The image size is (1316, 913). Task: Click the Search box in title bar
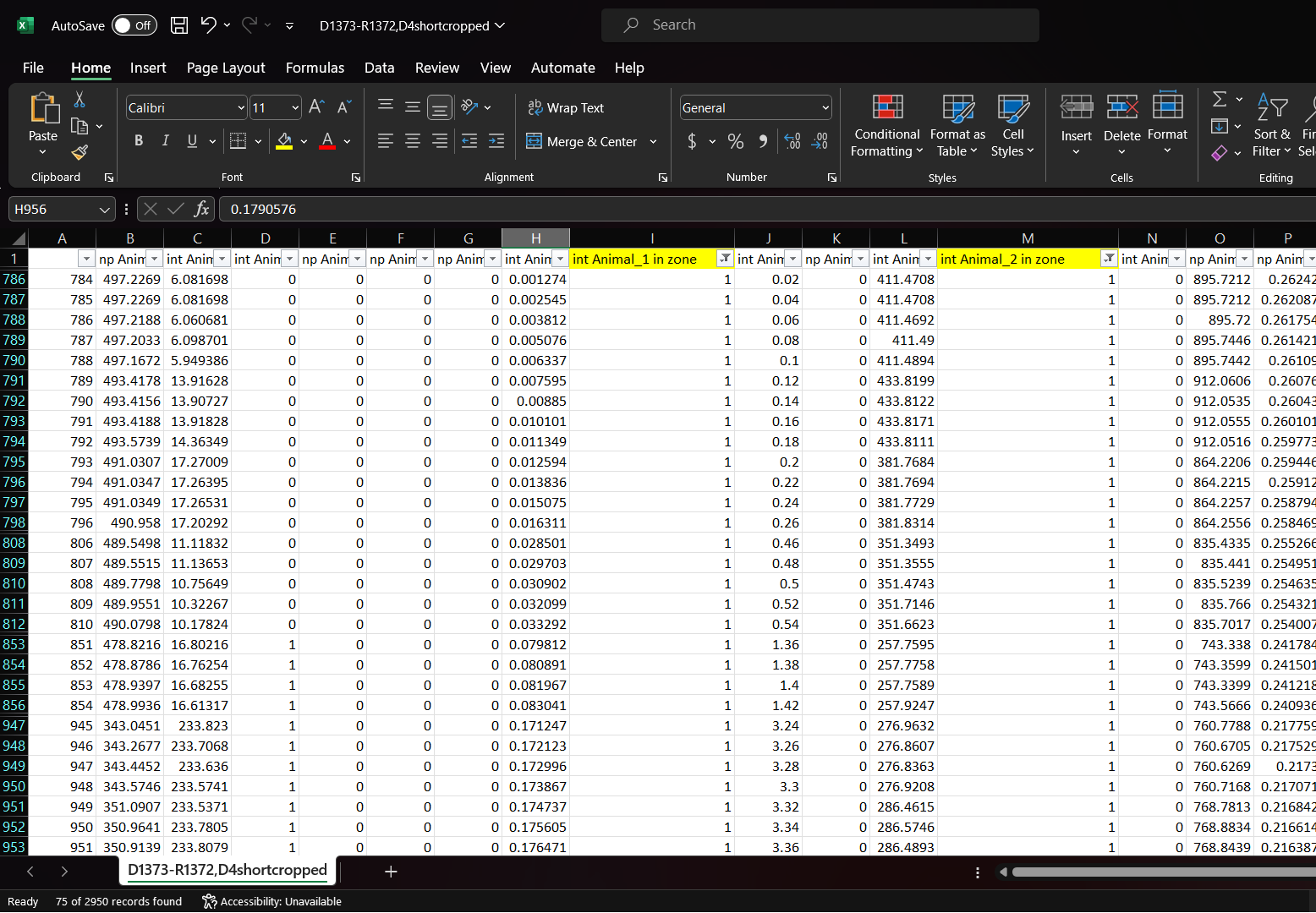coord(820,25)
